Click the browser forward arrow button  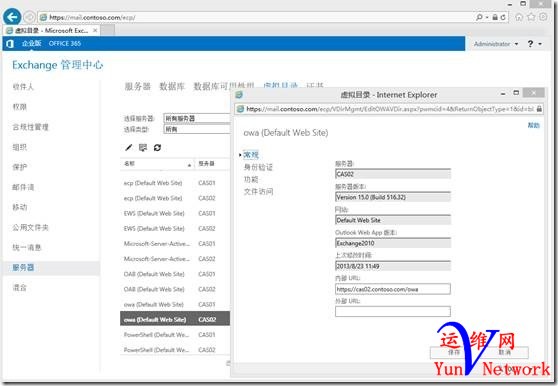(30, 17)
